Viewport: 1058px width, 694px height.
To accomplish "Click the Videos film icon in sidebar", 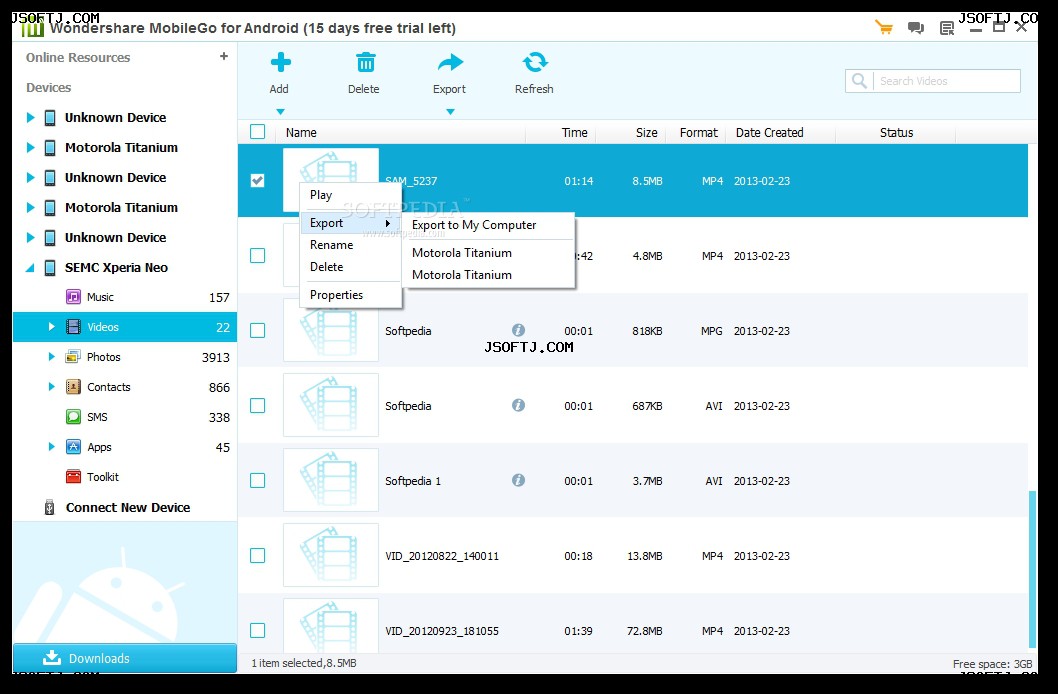I will pyautogui.click(x=73, y=326).
